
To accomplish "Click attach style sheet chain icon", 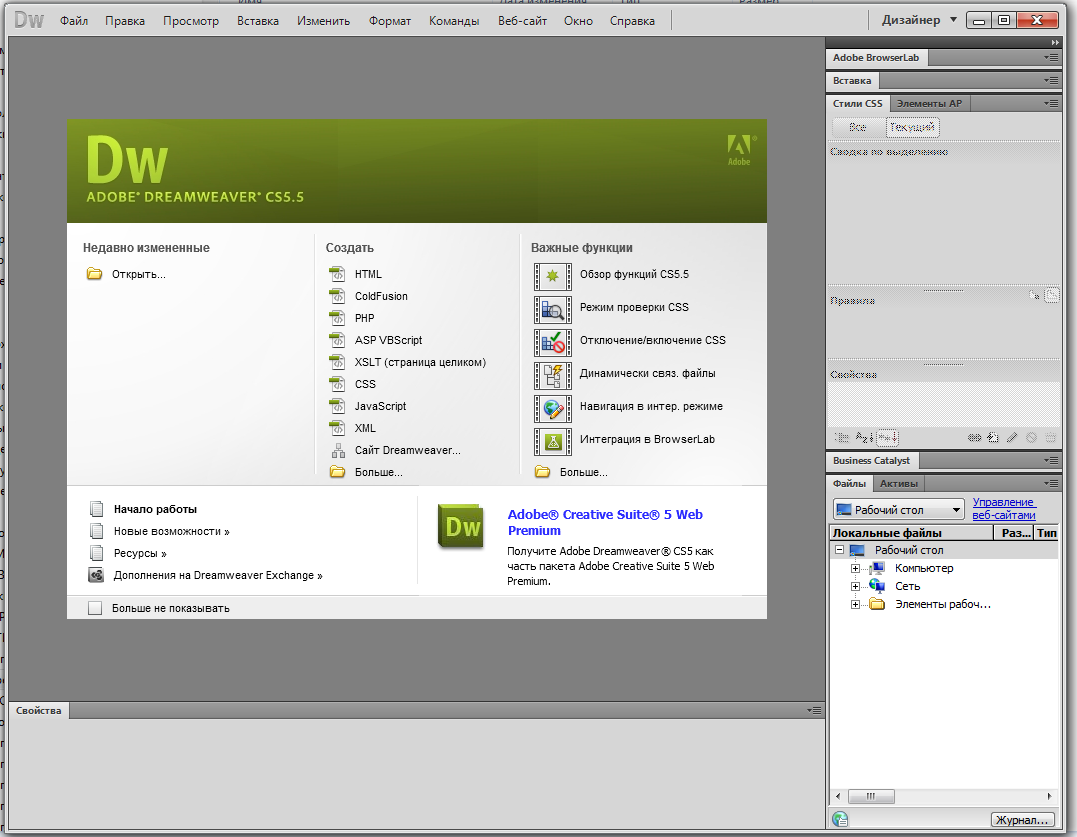I will 974,437.
